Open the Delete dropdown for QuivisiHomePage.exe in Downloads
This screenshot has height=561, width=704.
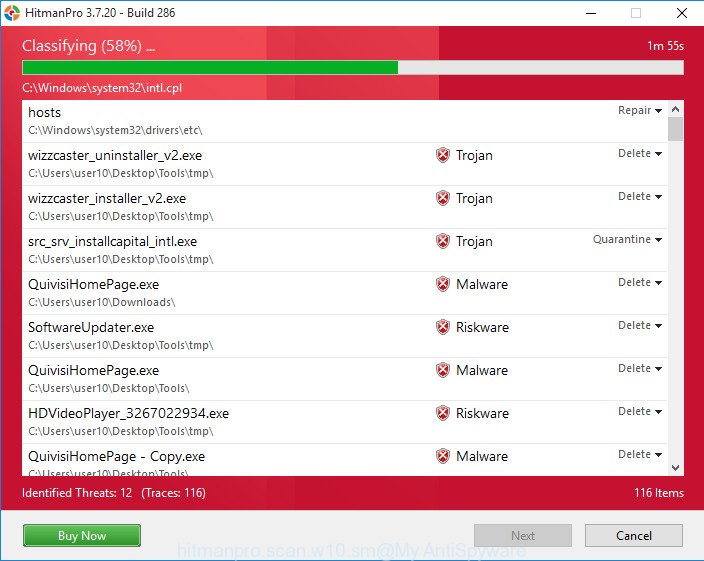(x=640, y=282)
